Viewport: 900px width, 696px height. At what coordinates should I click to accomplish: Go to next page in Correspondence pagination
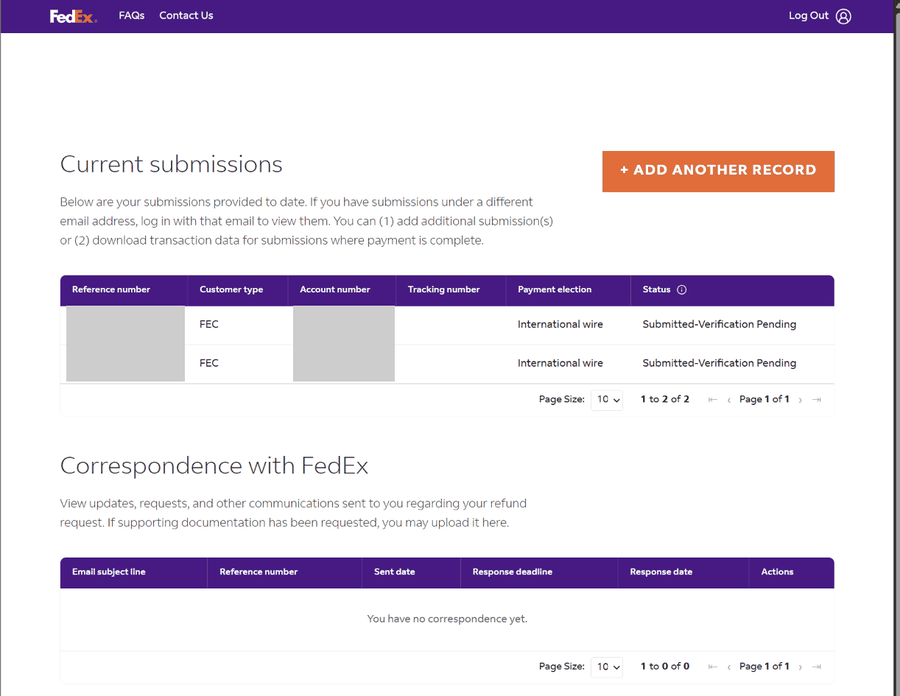coord(800,667)
